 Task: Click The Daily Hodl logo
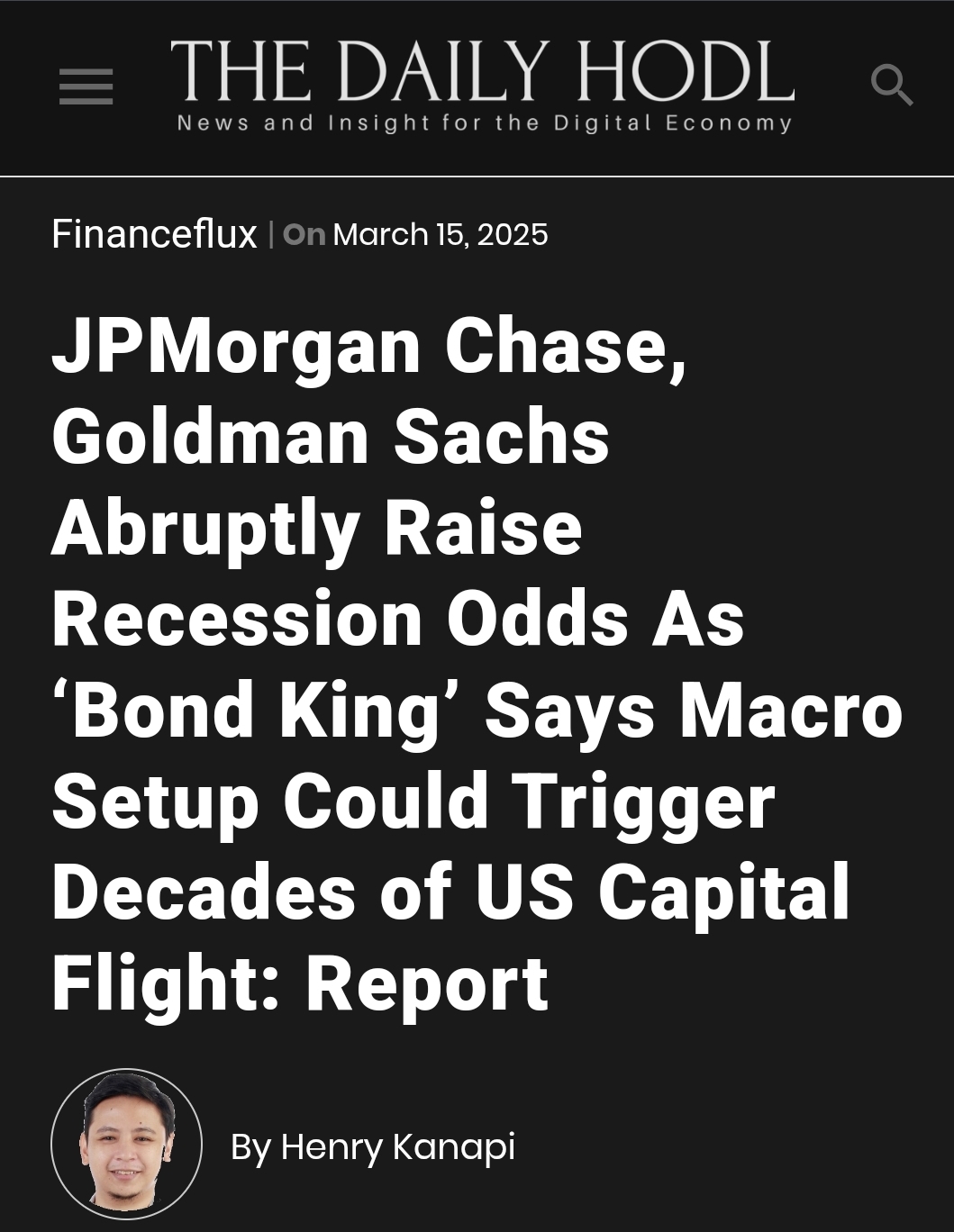coord(482,72)
